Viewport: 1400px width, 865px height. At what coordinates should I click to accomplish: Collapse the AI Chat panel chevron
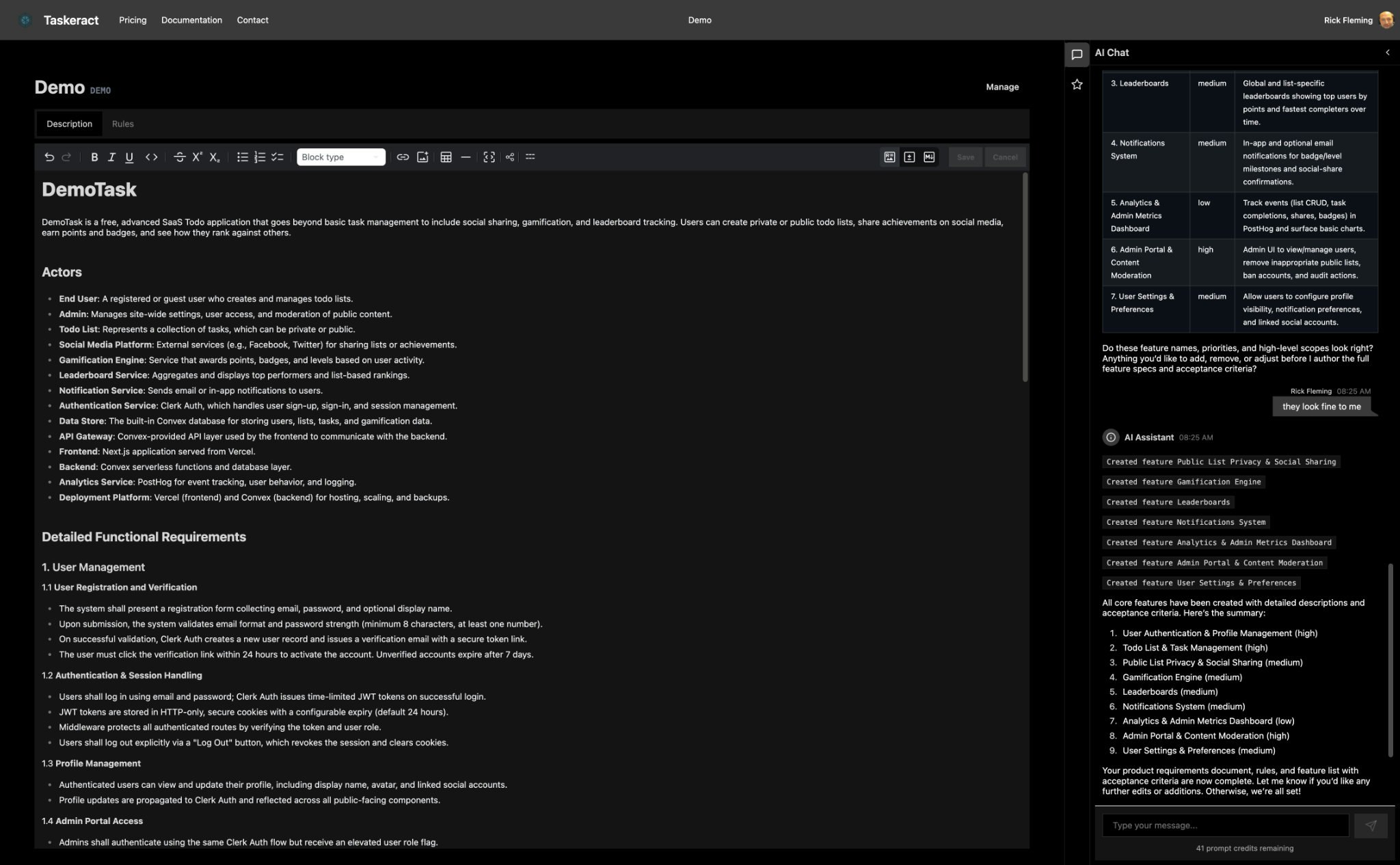[x=1387, y=53]
